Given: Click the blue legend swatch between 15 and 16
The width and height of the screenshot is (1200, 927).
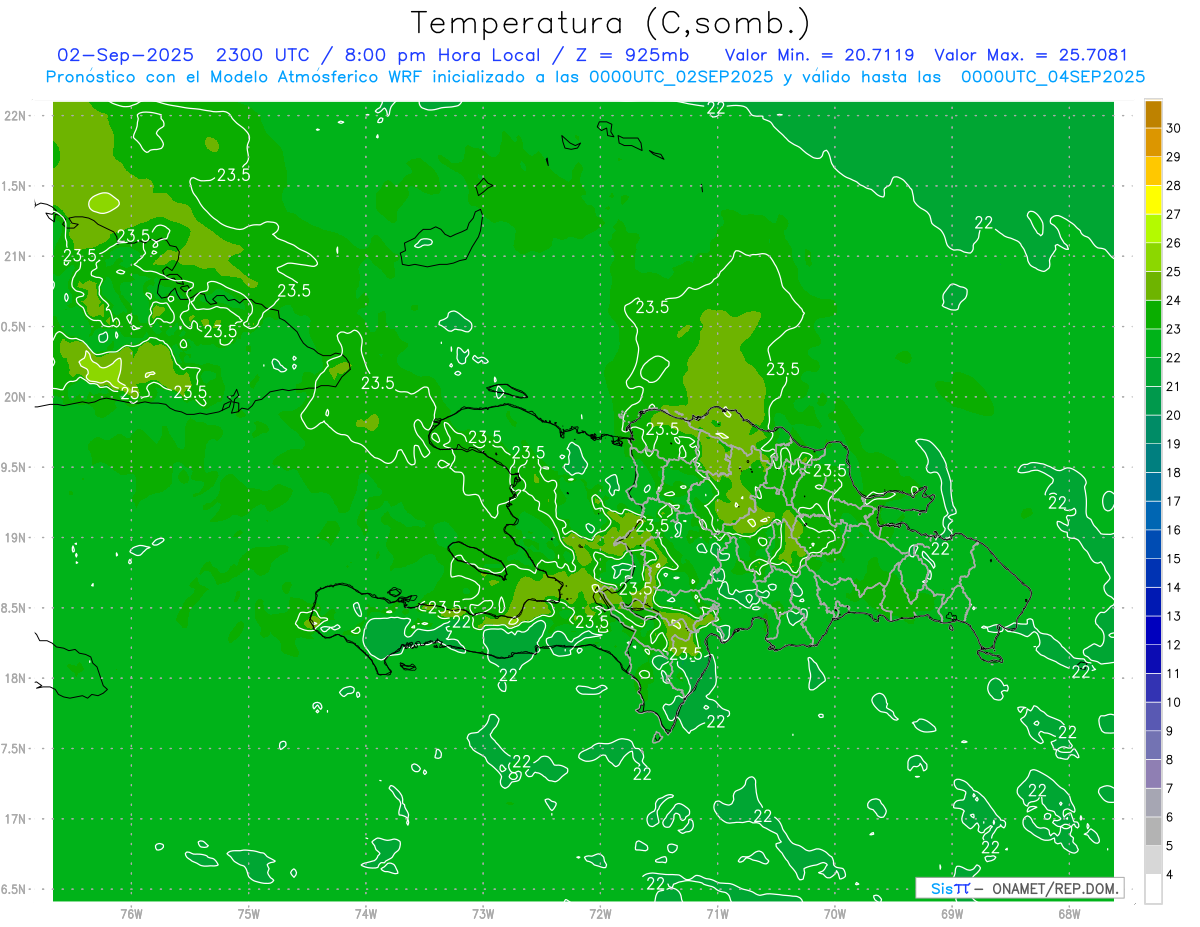Looking at the screenshot, I should click(x=1153, y=545).
